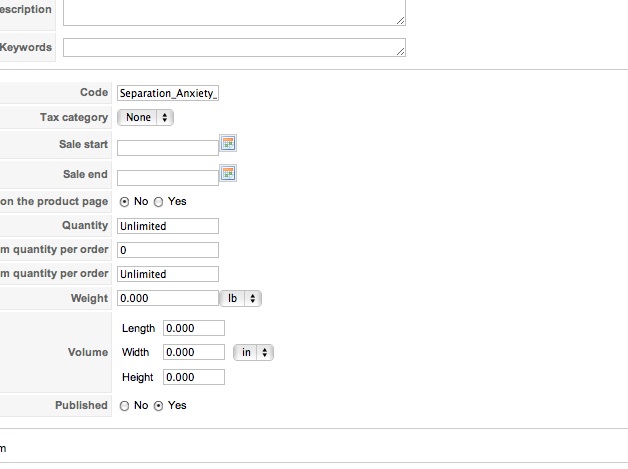Screen dimensions: 628x469
Task: Open the Sale end calendar picker
Action: tap(228, 173)
